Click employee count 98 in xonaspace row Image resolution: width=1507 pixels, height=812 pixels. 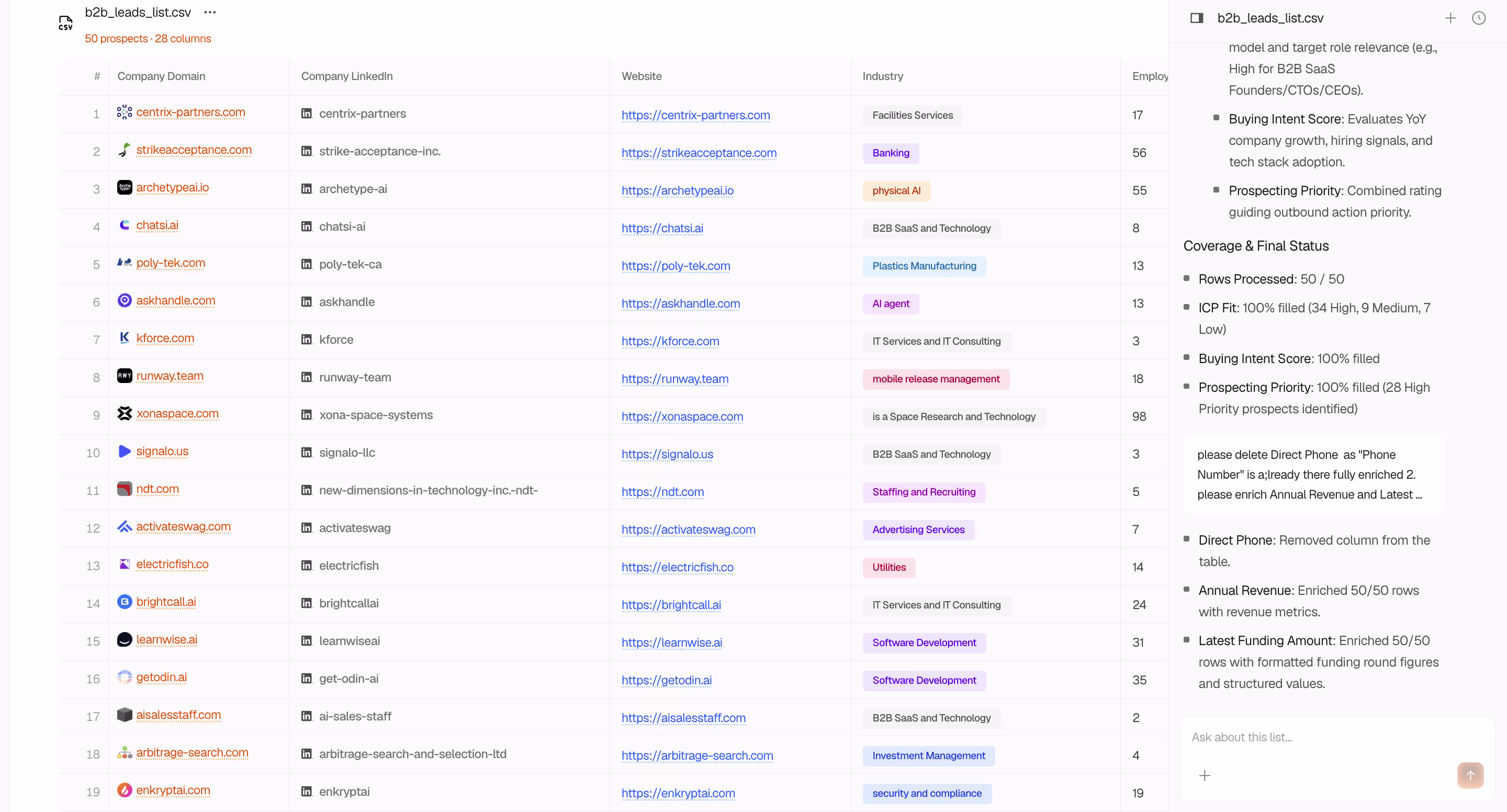[1139, 416]
